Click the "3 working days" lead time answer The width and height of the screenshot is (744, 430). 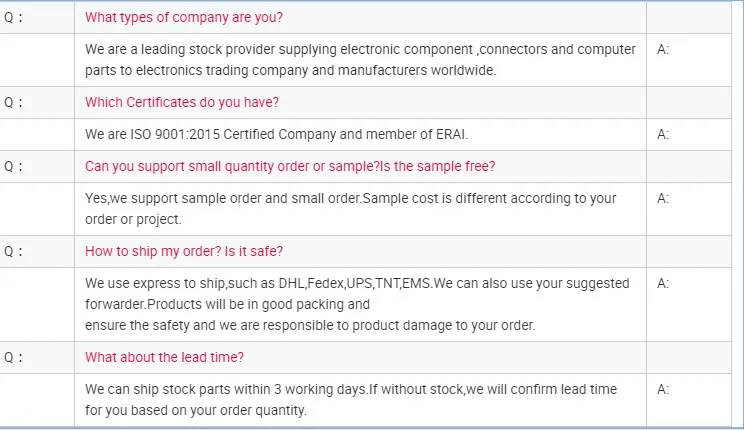(x=350, y=399)
